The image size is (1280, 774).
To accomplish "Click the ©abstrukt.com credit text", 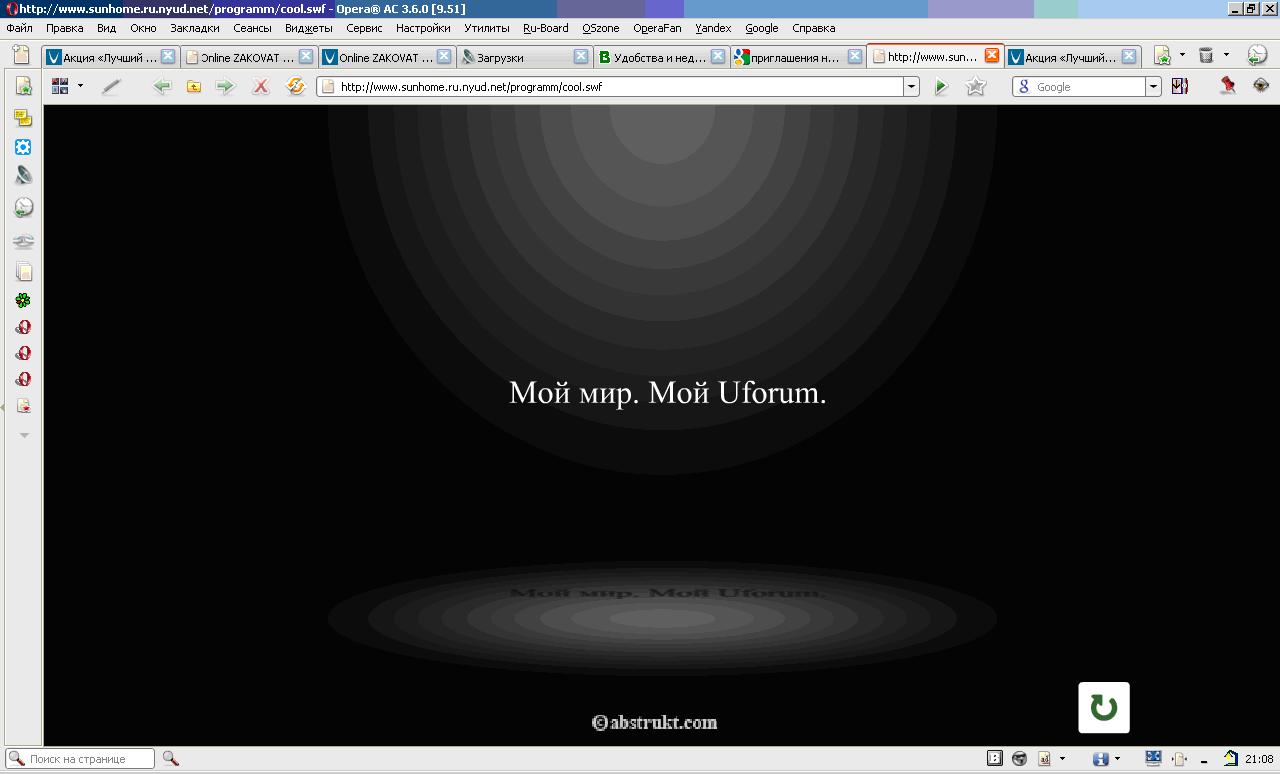I will [x=654, y=722].
